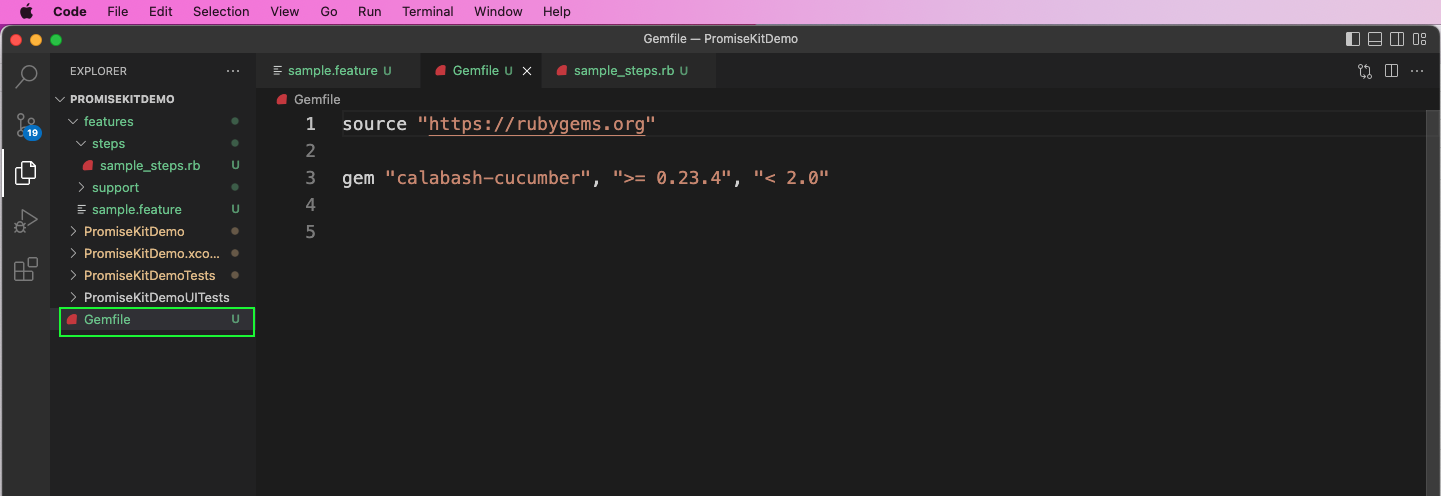Click ruby icon on sample_steps.rb tab
The width and height of the screenshot is (1441, 496).
tap(562, 71)
